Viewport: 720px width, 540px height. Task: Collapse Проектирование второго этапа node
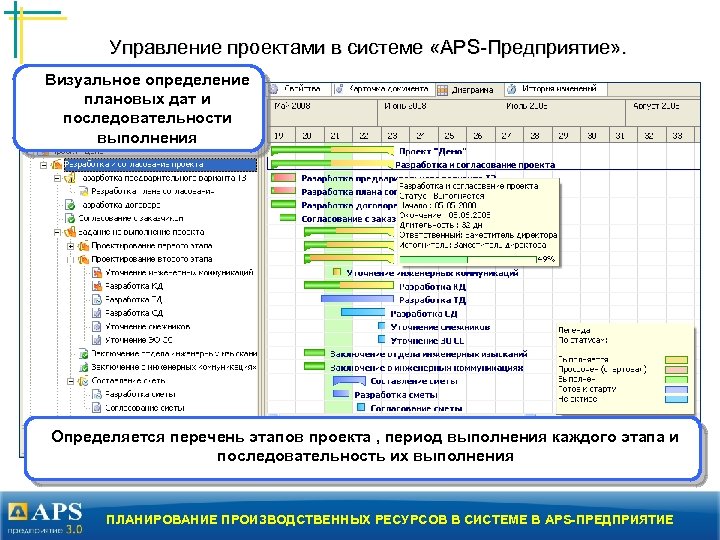(x=71, y=259)
